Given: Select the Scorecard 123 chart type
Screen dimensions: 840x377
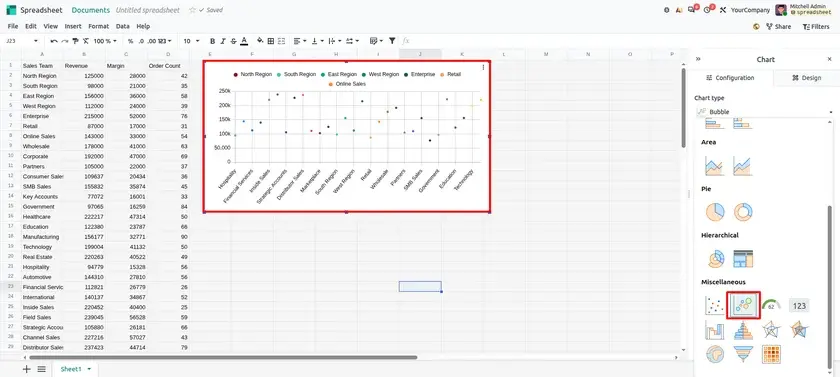Looking at the screenshot, I should point(799,306).
